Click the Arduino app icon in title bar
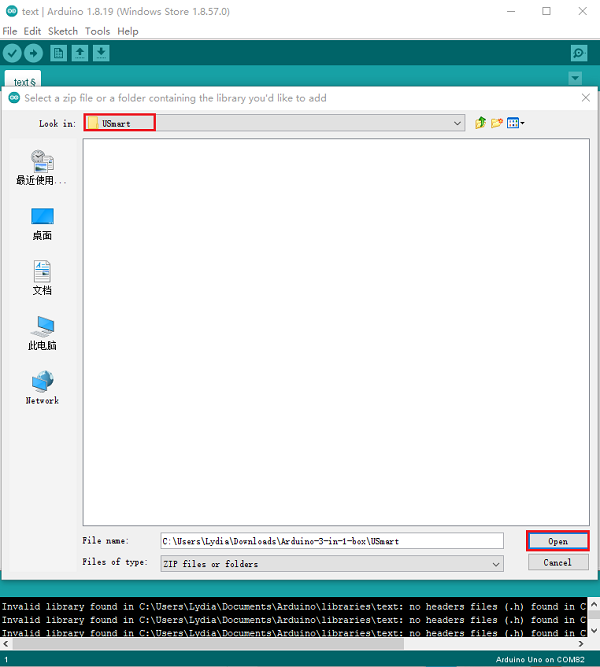 point(11,11)
